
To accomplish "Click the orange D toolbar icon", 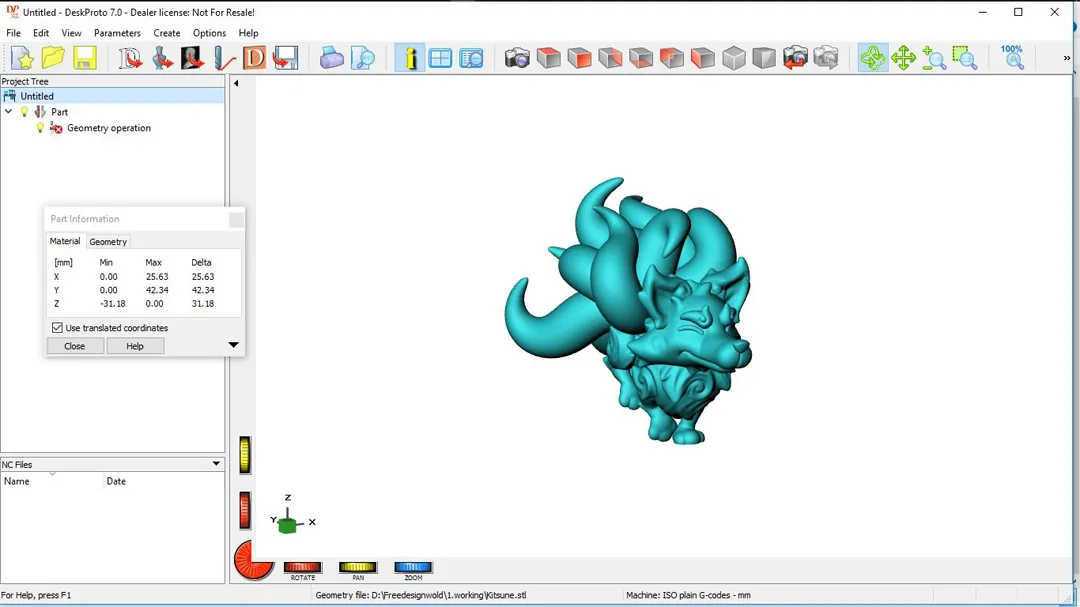I will click(x=254, y=58).
